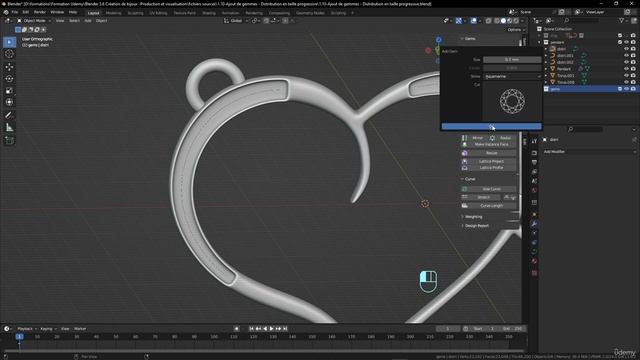
Task: Switch to the Modeling workspace tab
Action: click(x=113, y=13)
